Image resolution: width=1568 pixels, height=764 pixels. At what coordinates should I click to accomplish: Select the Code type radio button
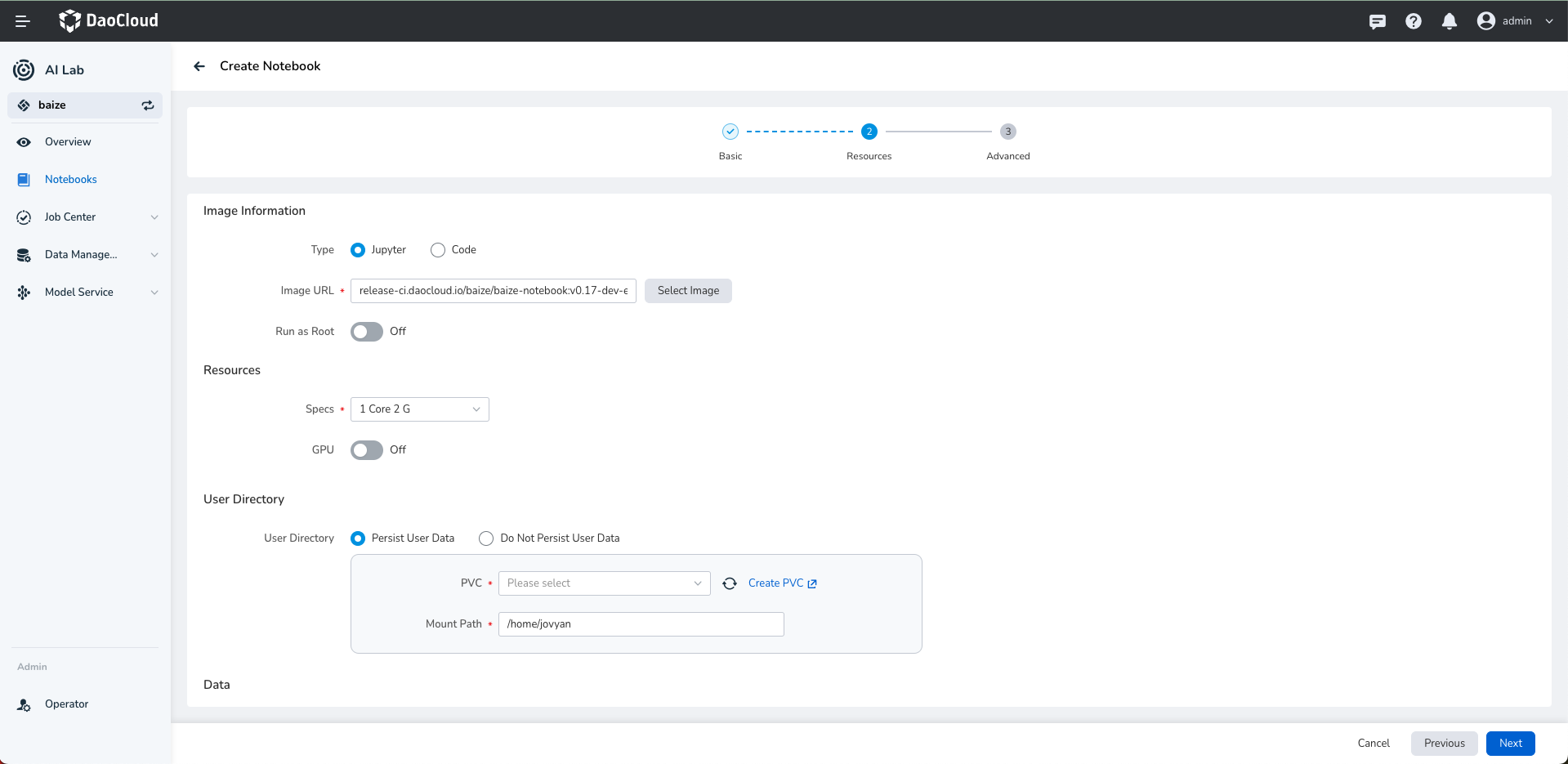(438, 250)
